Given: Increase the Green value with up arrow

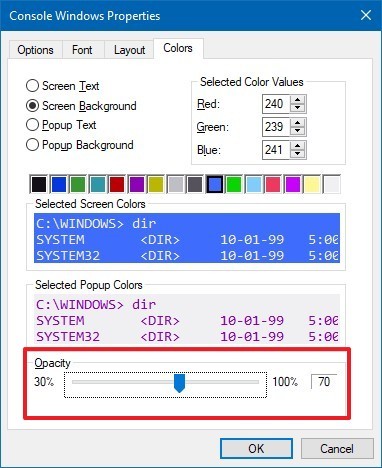Looking at the screenshot, I should [x=298, y=123].
